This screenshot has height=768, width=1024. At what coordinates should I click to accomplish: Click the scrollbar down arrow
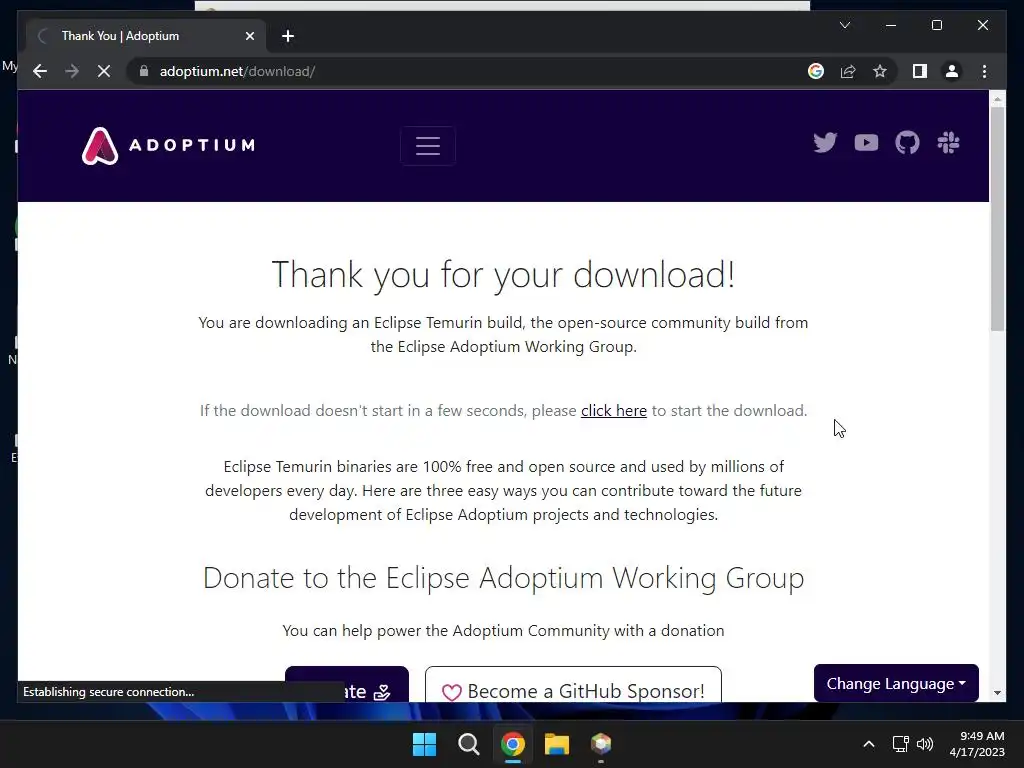point(997,693)
